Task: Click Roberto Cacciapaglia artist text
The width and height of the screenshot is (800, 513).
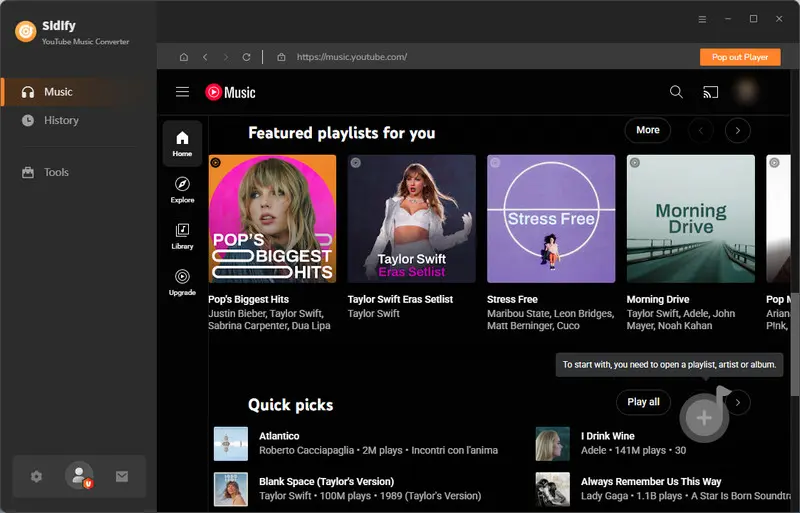Action: (306, 450)
